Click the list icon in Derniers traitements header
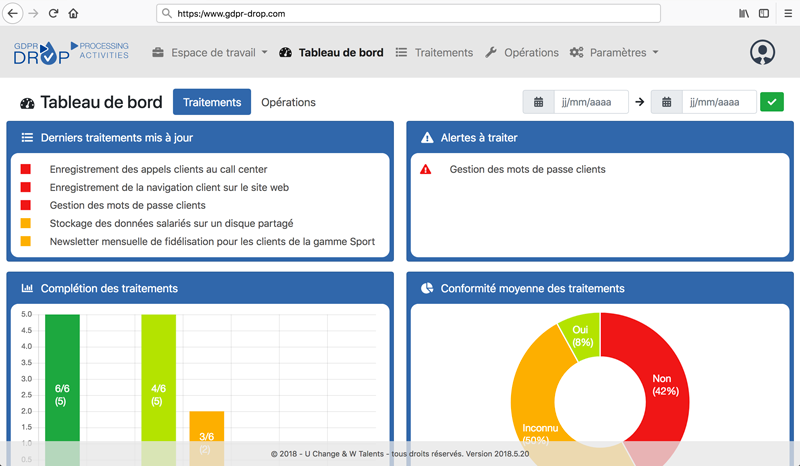This screenshot has width=800, height=466. (x=27, y=137)
